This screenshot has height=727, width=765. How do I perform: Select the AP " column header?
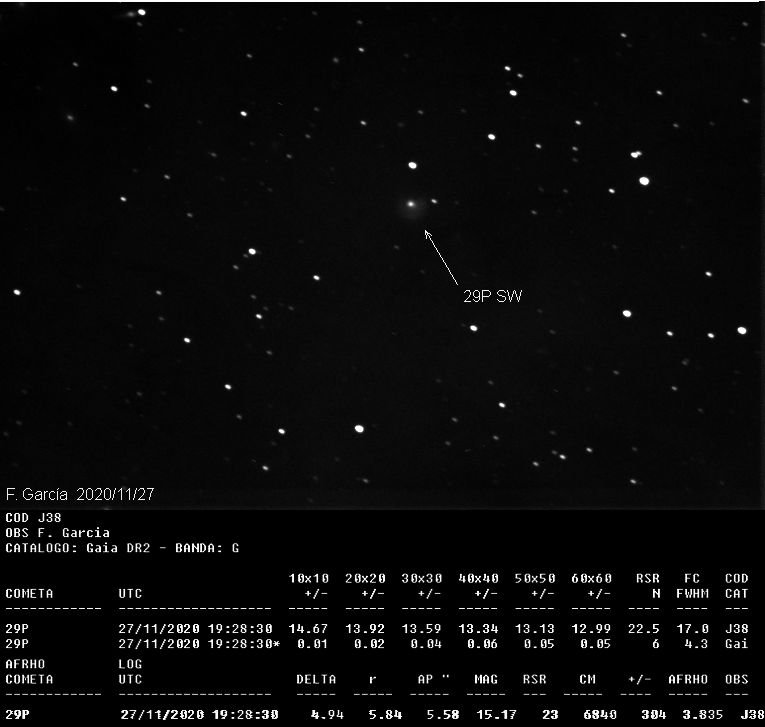click(x=434, y=679)
